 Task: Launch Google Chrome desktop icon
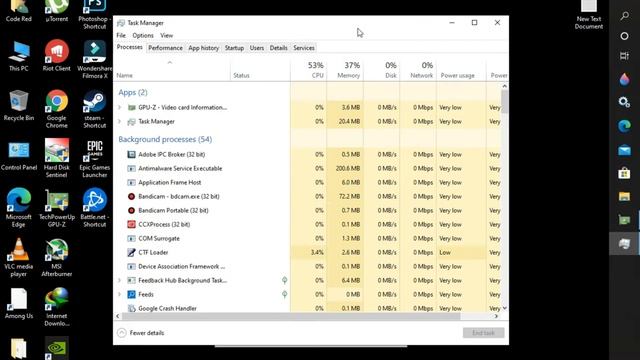pyautogui.click(x=56, y=109)
